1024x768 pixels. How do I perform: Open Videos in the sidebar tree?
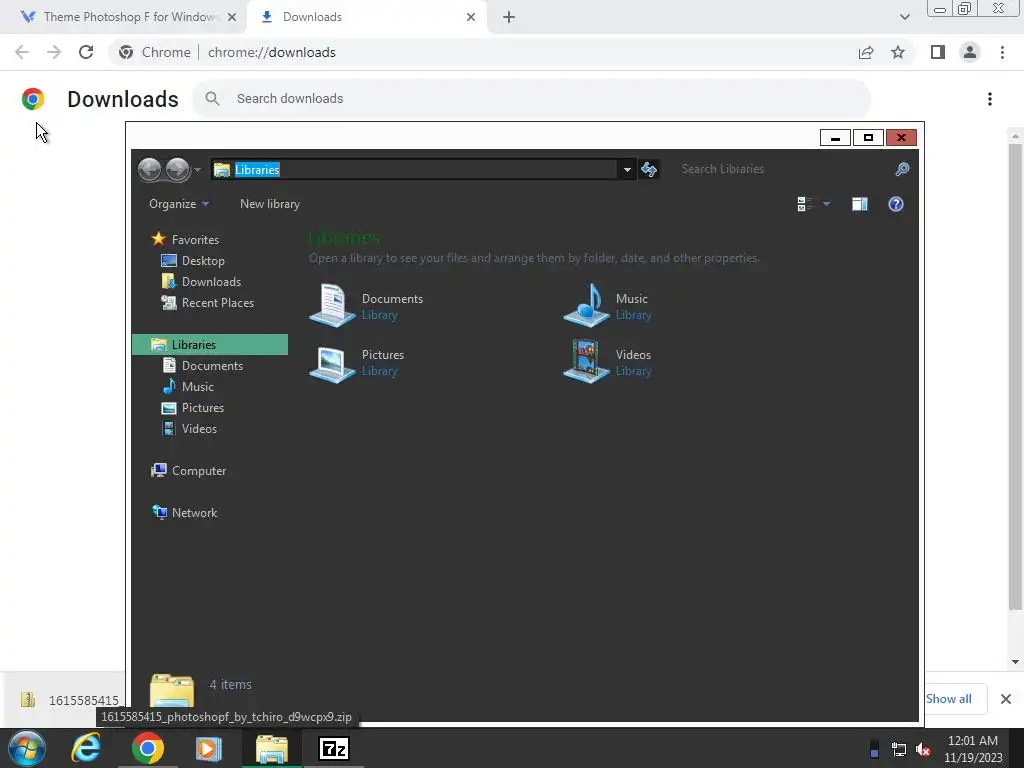tap(199, 428)
